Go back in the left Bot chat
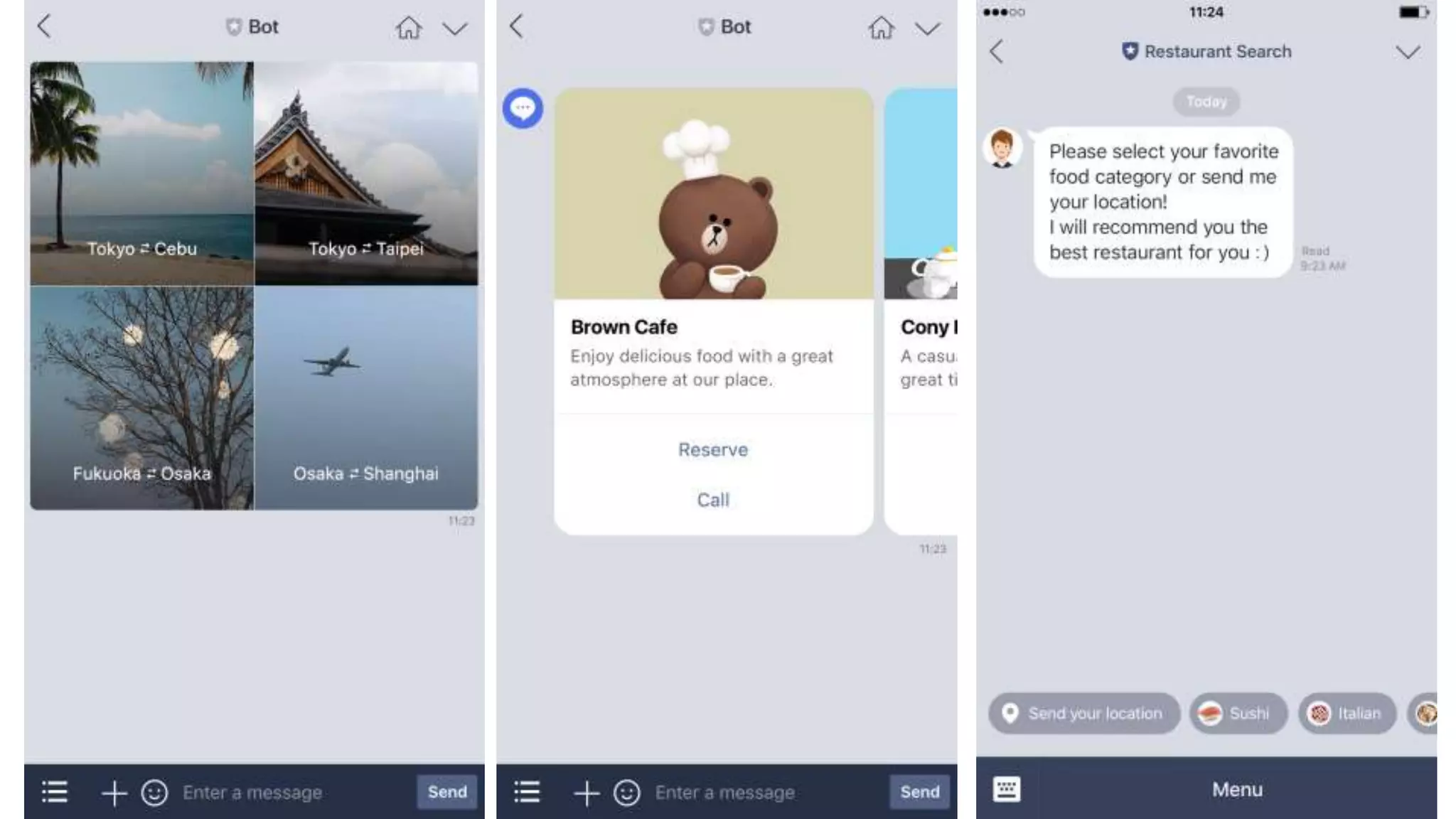The height and width of the screenshot is (819, 1456). (44, 27)
